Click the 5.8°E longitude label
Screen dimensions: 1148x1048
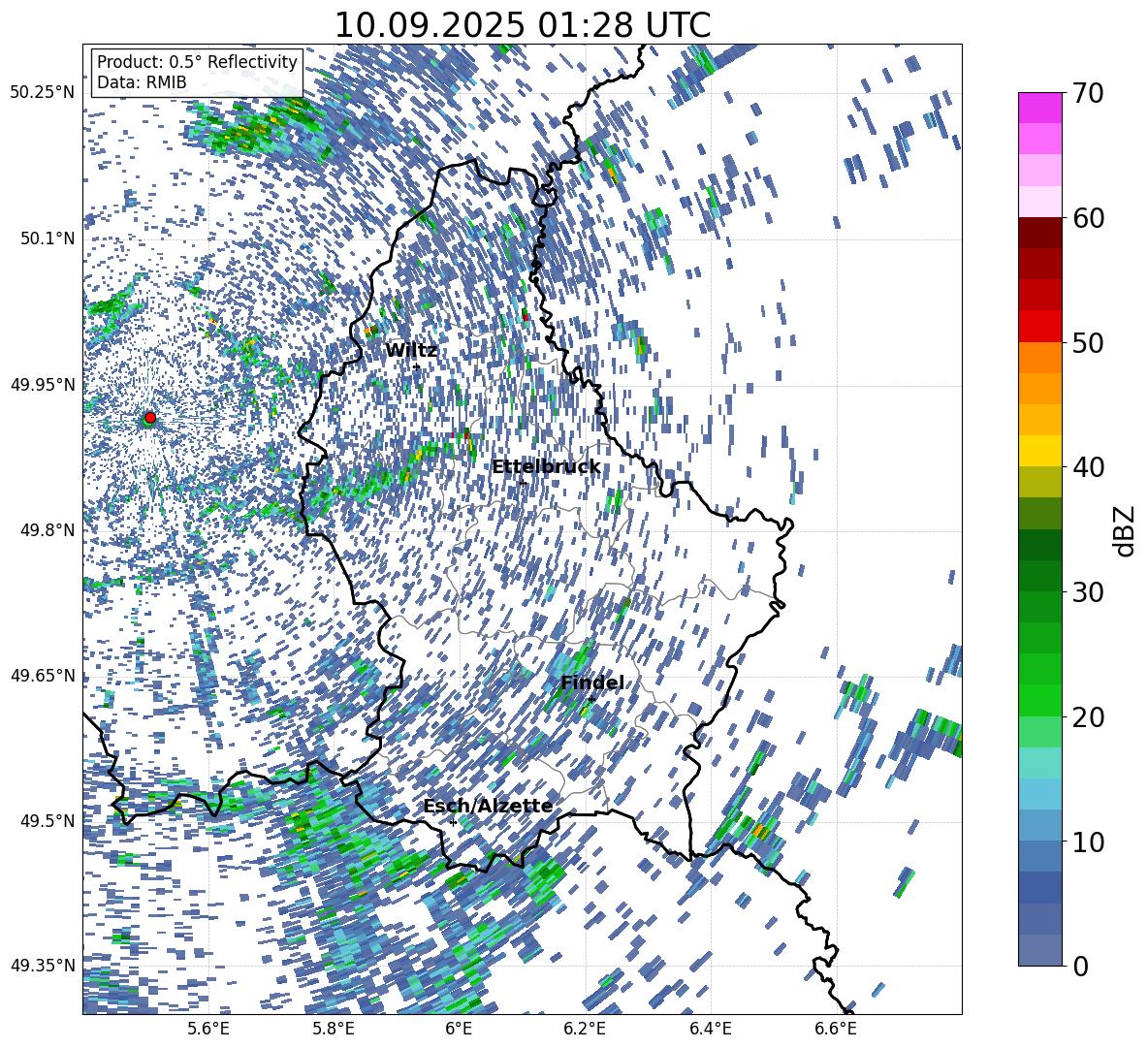click(x=334, y=1029)
